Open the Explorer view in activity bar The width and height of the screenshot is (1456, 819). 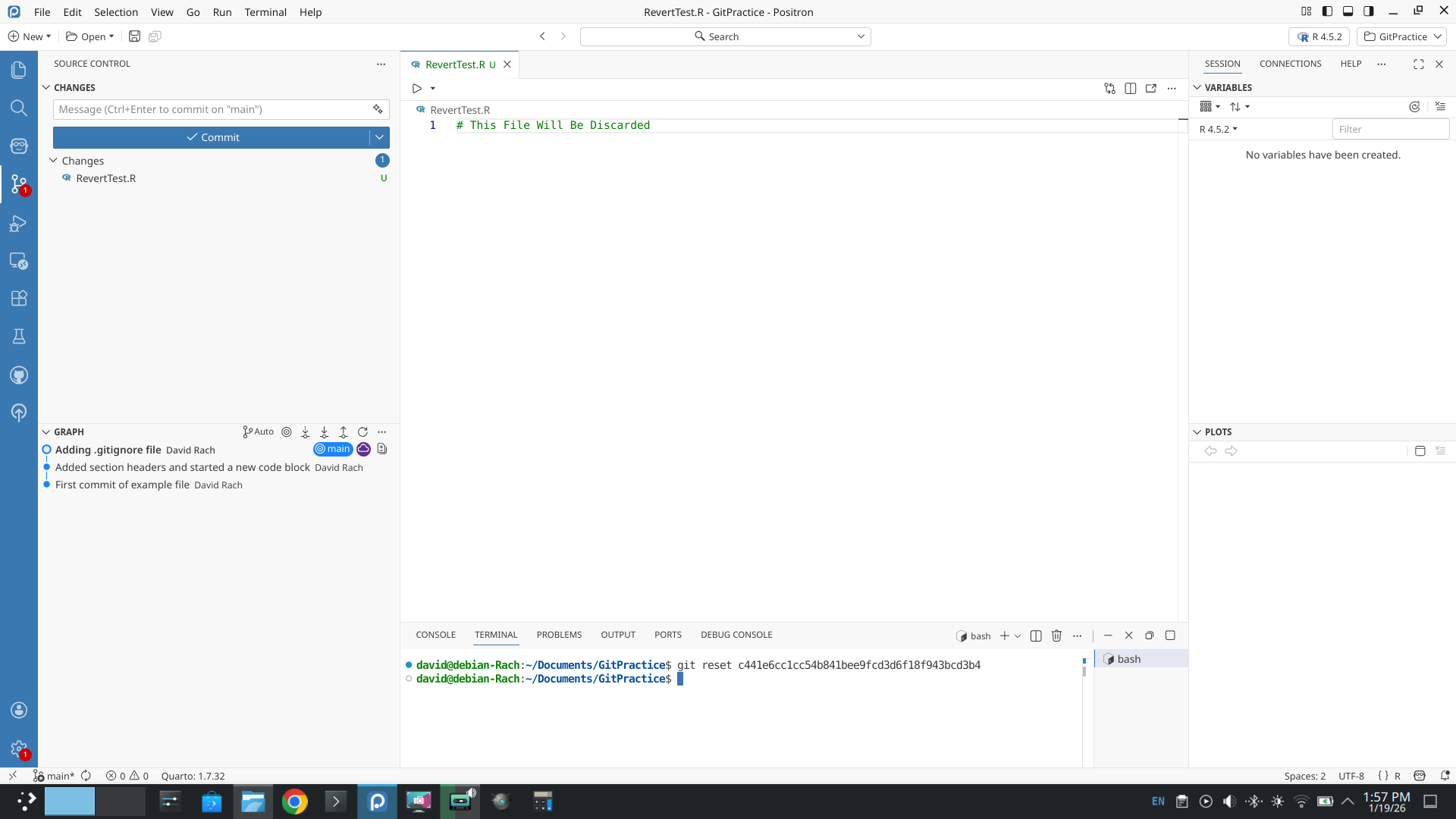pyautogui.click(x=19, y=71)
